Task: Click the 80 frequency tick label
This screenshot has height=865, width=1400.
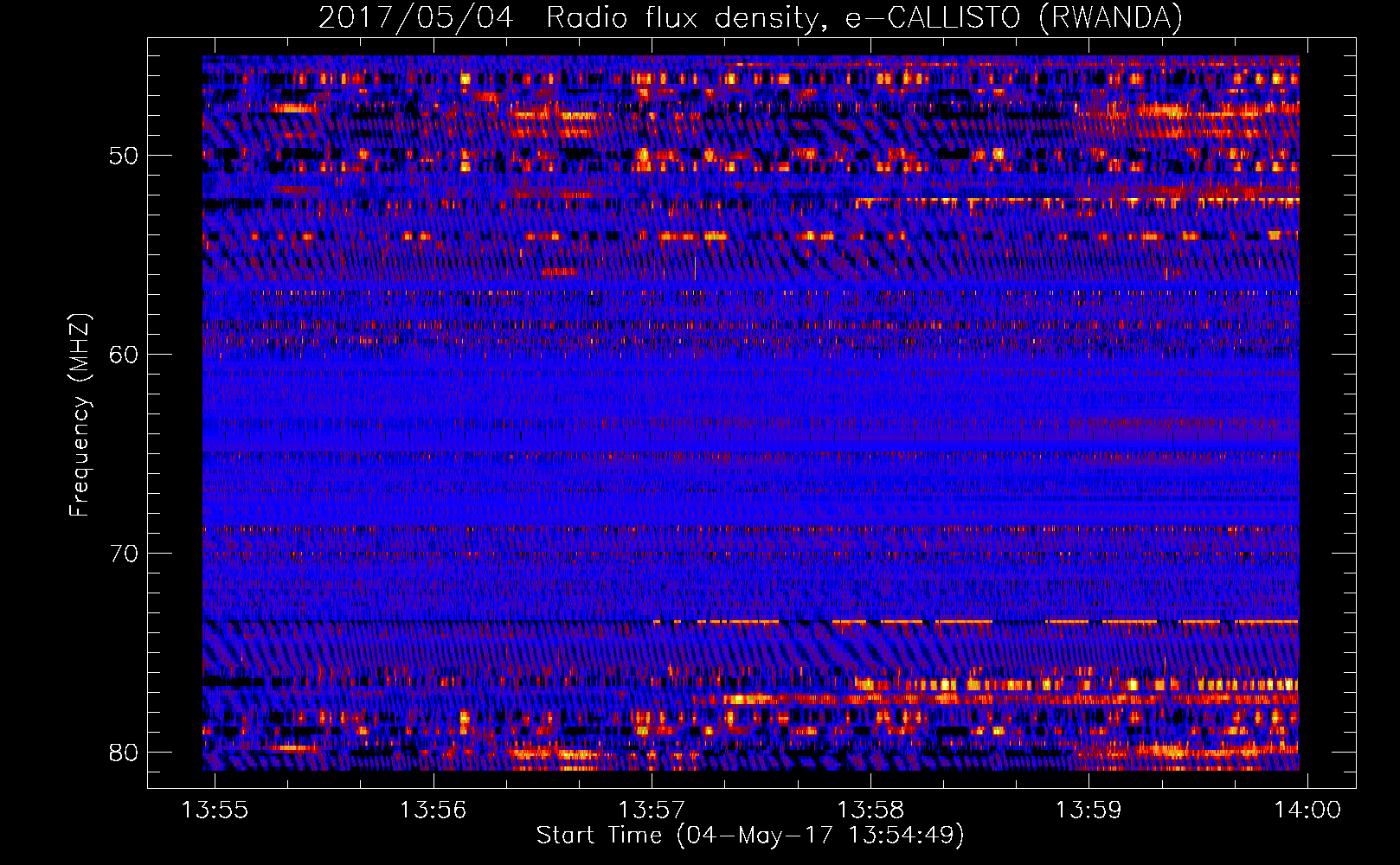Action: [125, 753]
